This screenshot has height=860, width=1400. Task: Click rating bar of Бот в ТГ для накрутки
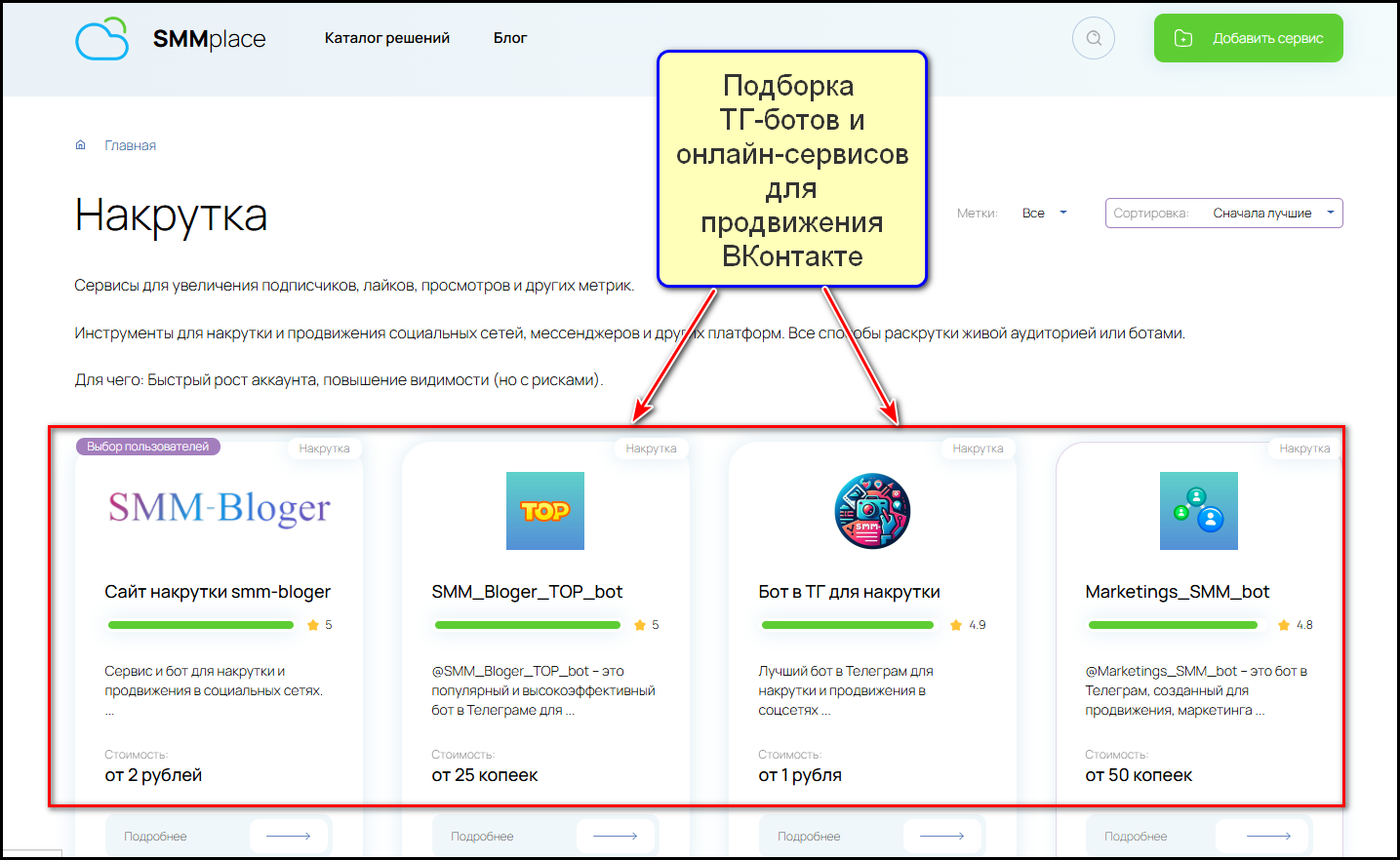pyautogui.click(x=847, y=625)
